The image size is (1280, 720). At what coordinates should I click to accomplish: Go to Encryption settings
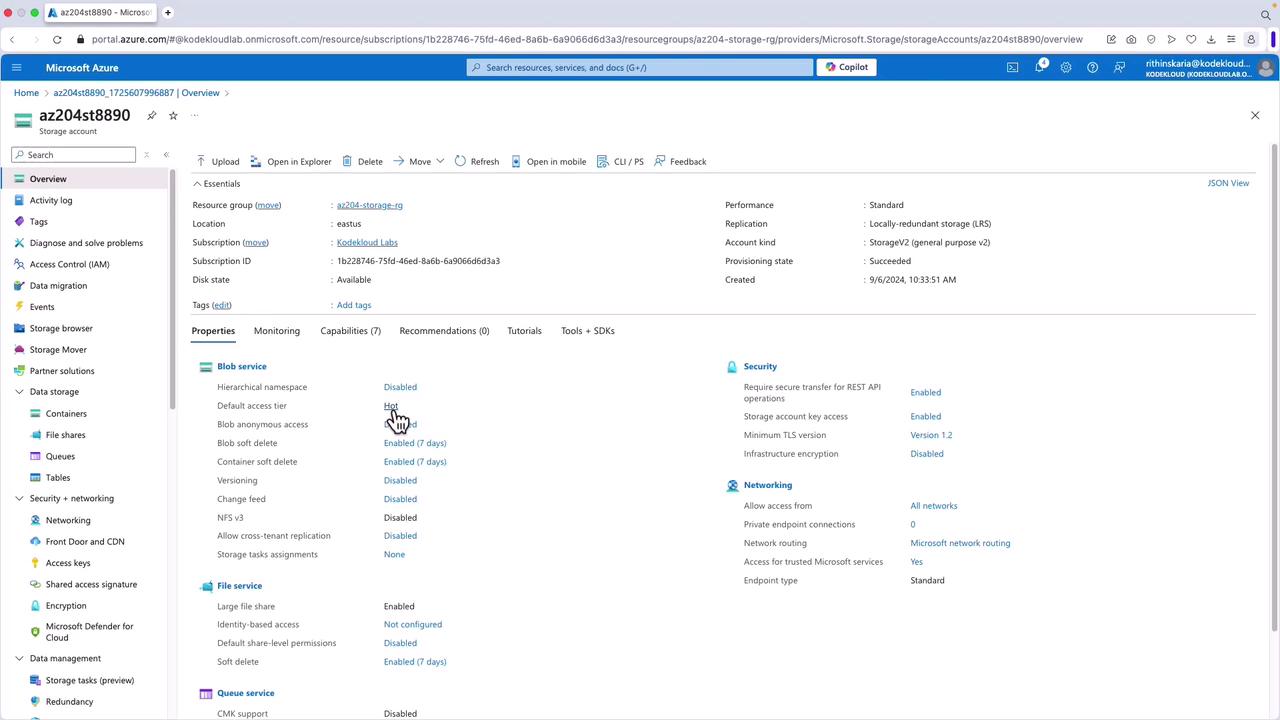[x=66, y=605]
